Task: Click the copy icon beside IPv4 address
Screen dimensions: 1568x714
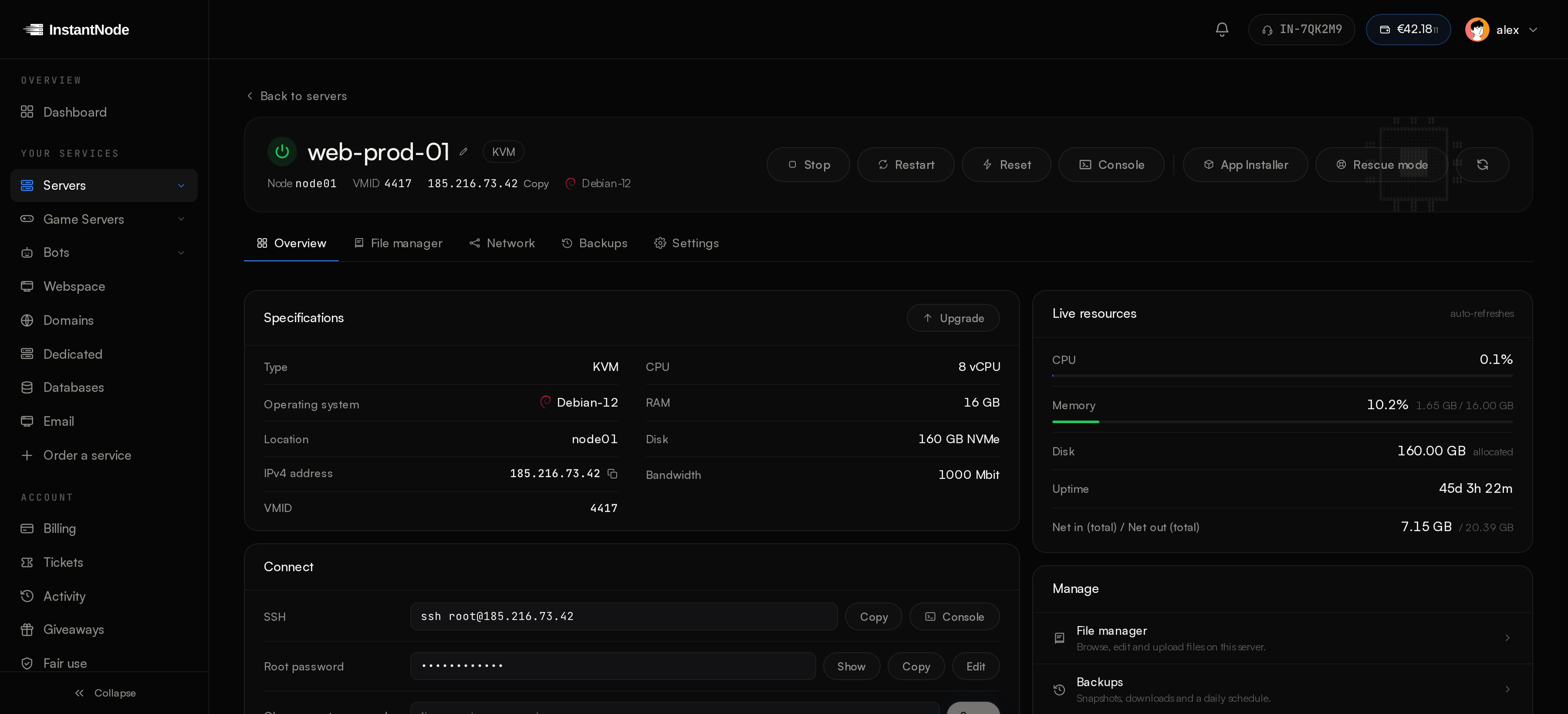Action: tap(612, 473)
